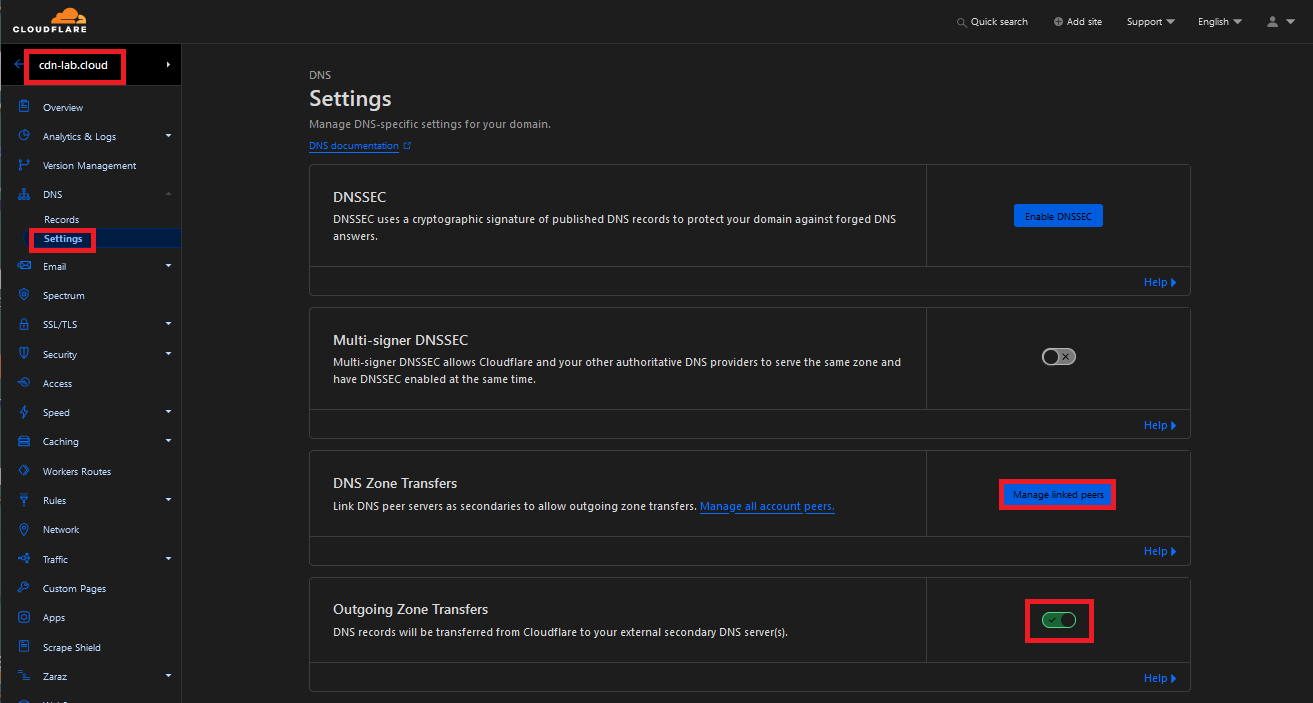The image size is (1313, 703).
Task: Click the Spectrum shield icon
Action: tap(24, 295)
